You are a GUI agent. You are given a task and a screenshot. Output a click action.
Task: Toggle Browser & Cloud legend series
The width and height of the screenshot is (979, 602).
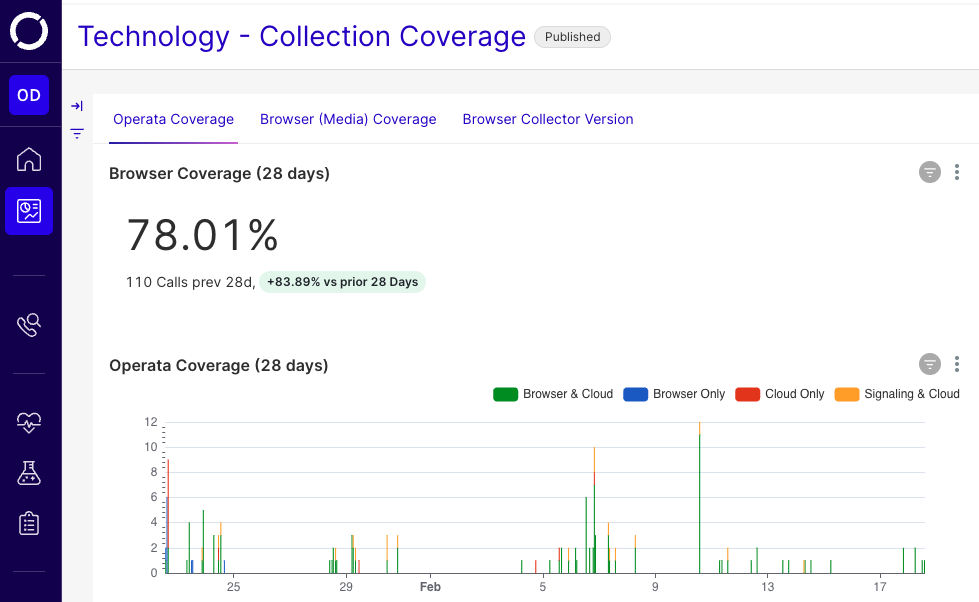pyautogui.click(x=553, y=394)
